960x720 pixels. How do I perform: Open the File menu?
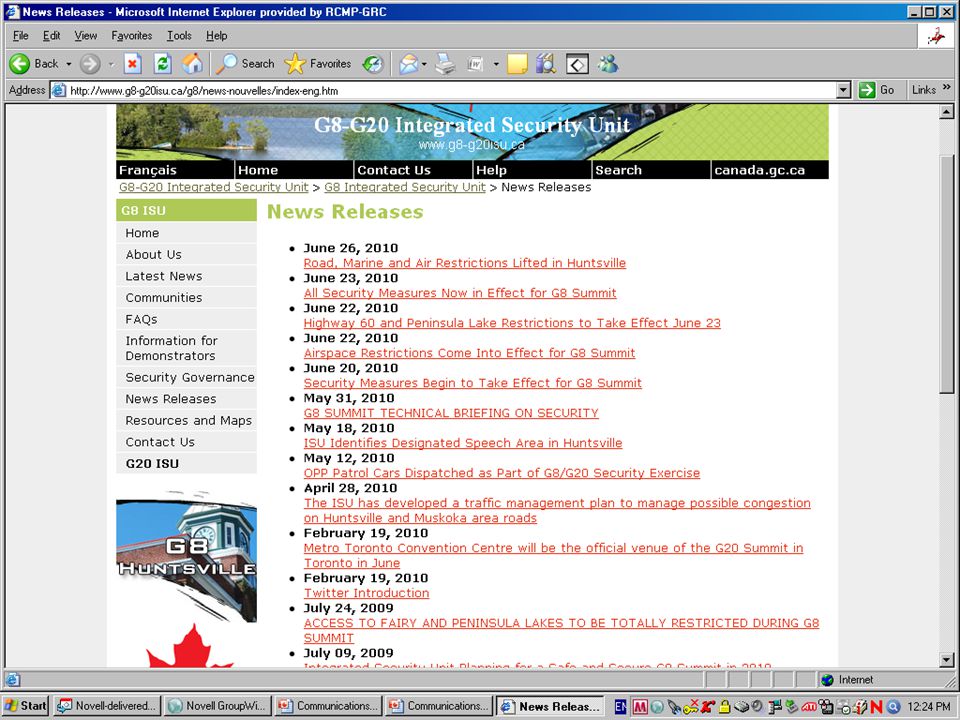(x=21, y=36)
